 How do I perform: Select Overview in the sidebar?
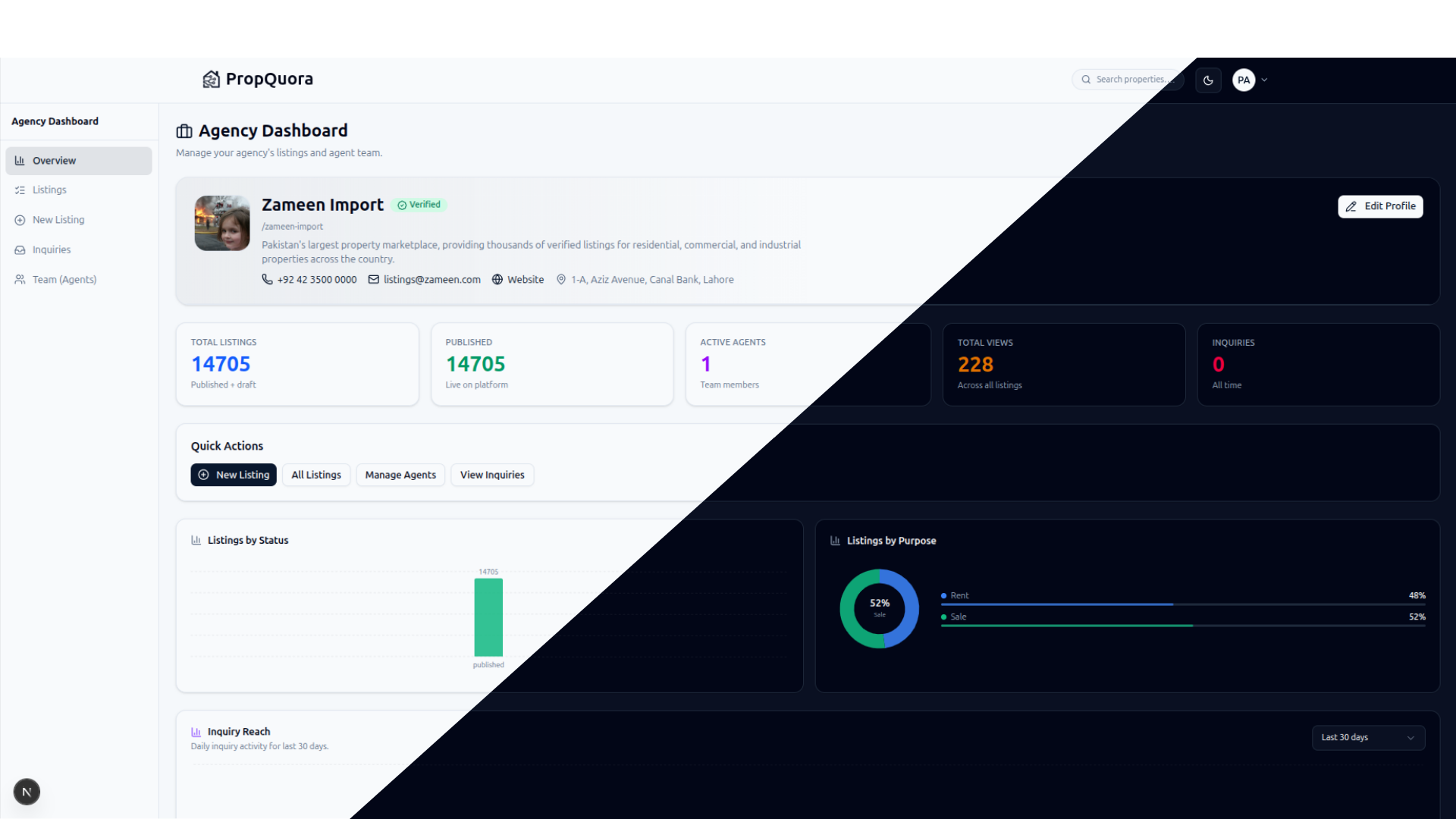79,161
